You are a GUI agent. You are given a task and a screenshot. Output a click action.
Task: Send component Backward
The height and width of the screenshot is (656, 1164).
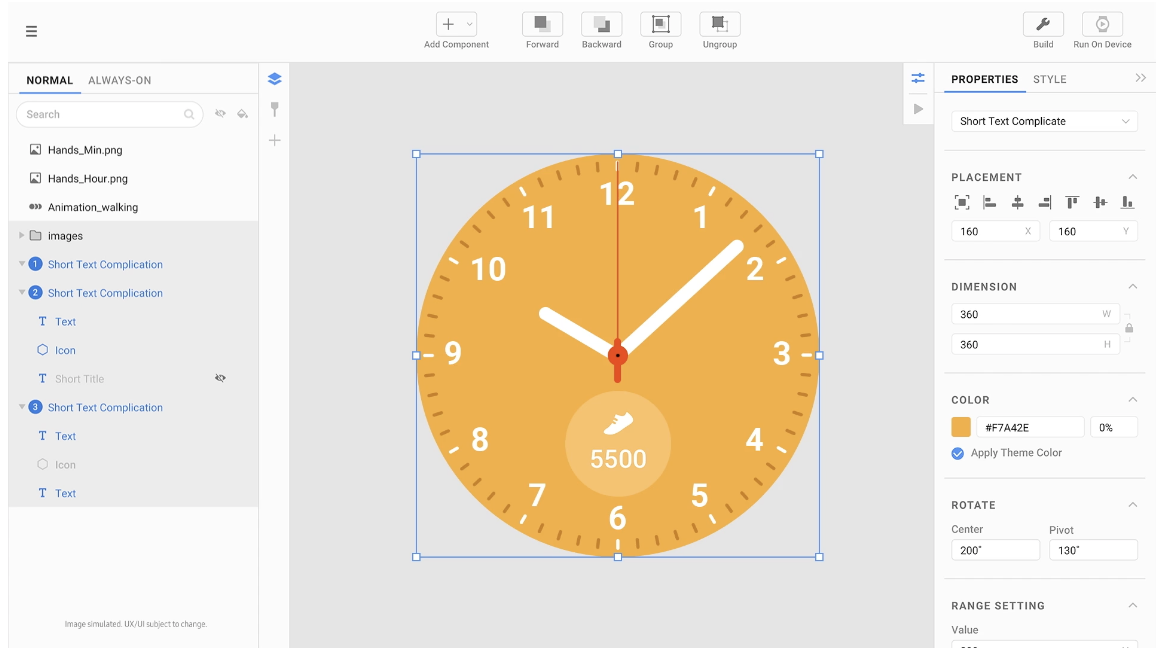pos(601,25)
